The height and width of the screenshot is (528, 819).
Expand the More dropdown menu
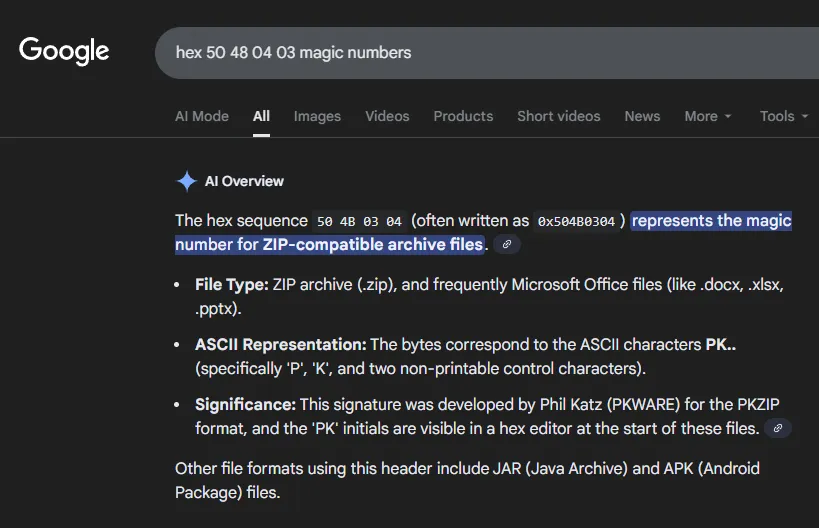click(x=707, y=116)
